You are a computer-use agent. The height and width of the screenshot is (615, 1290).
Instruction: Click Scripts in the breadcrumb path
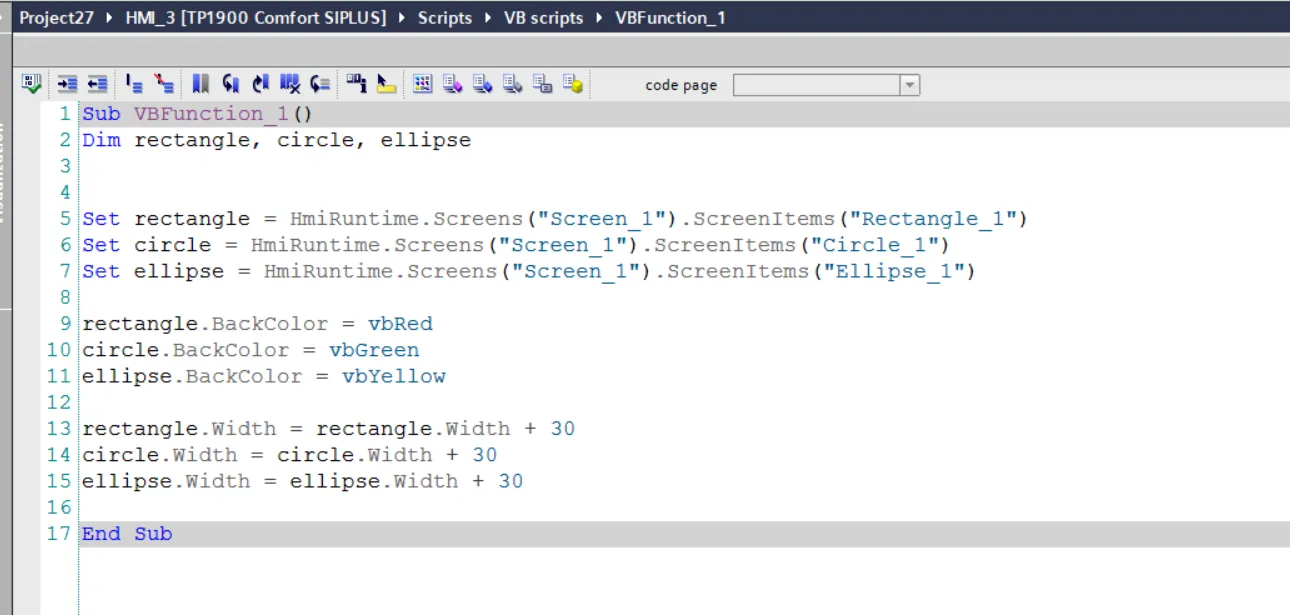pos(445,18)
